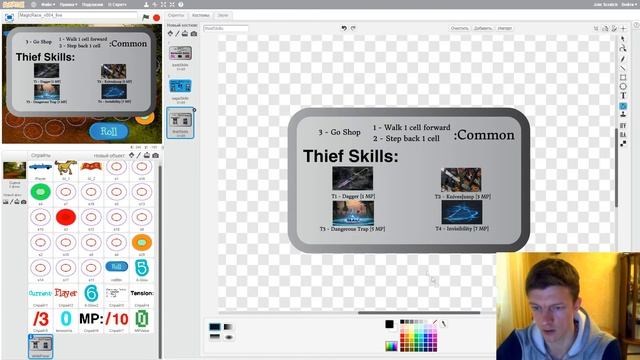Viewport: 640px width, 360px height.
Task: Paint a new costume
Action: pyautogui.click(x=178, y=33)
